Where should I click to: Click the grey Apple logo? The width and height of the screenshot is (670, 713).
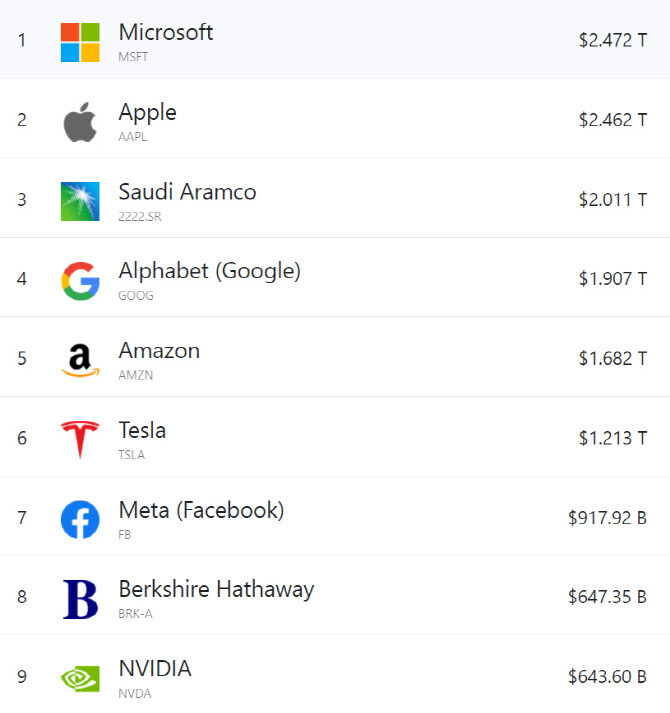80,122
